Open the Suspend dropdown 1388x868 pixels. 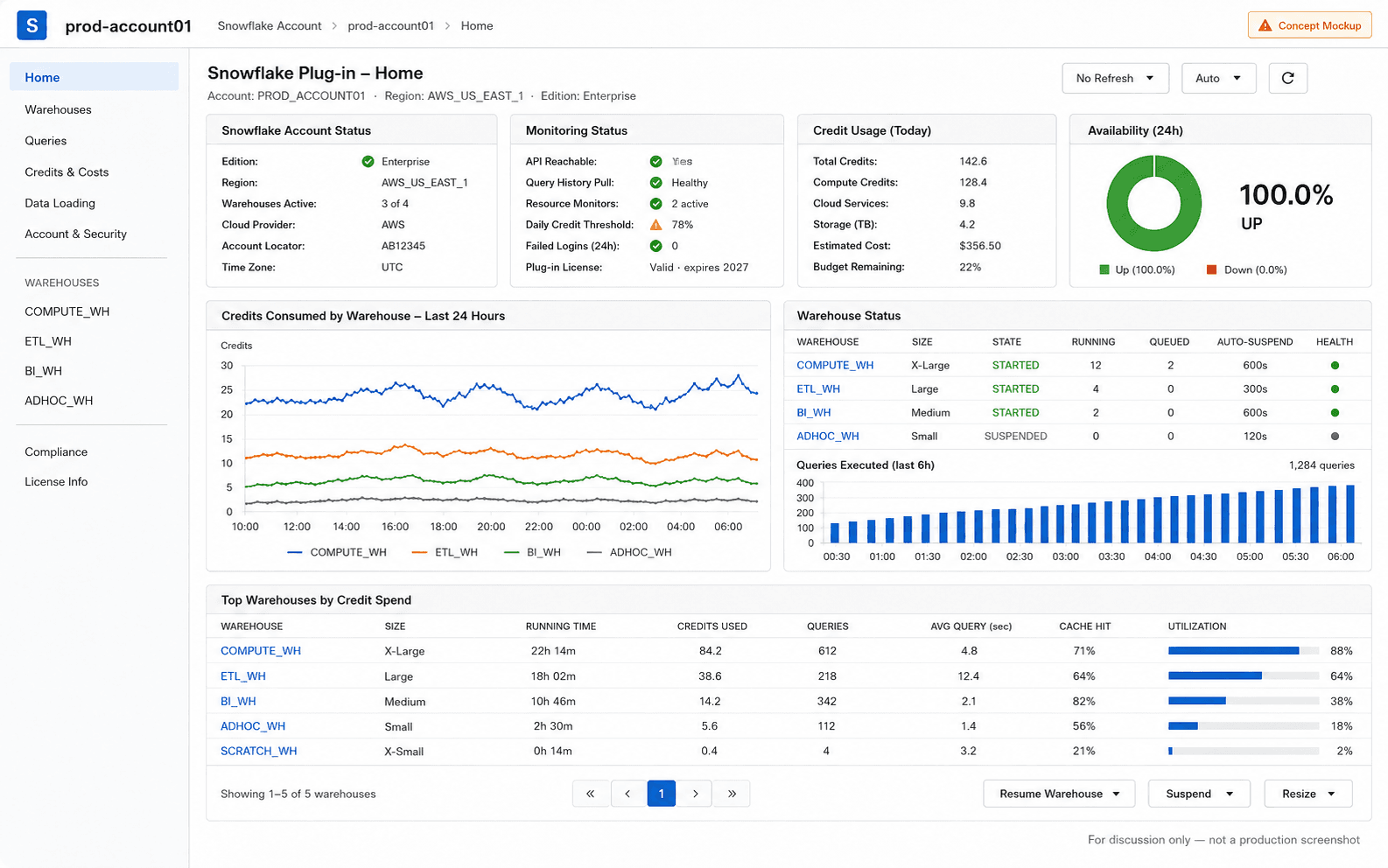coord(1199,794)
